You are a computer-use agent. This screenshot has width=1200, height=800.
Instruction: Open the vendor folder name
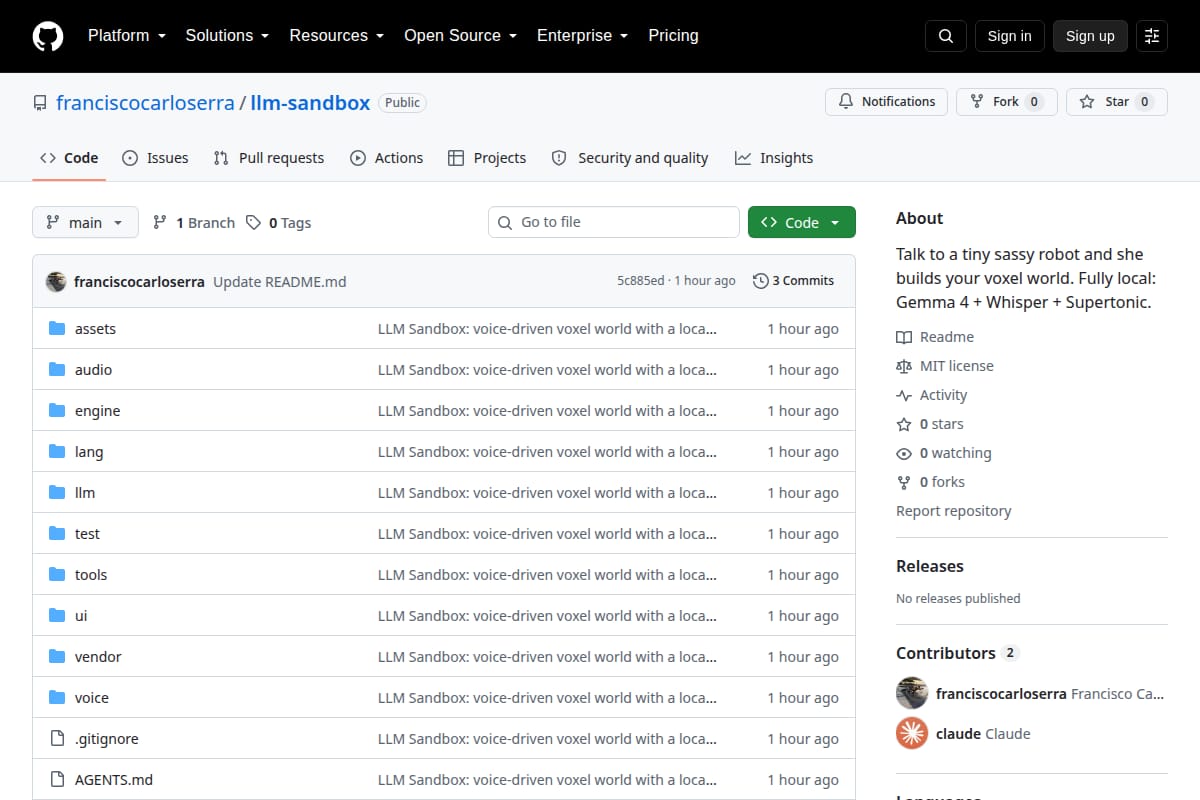pyautogui.click(x=98, y=657)
